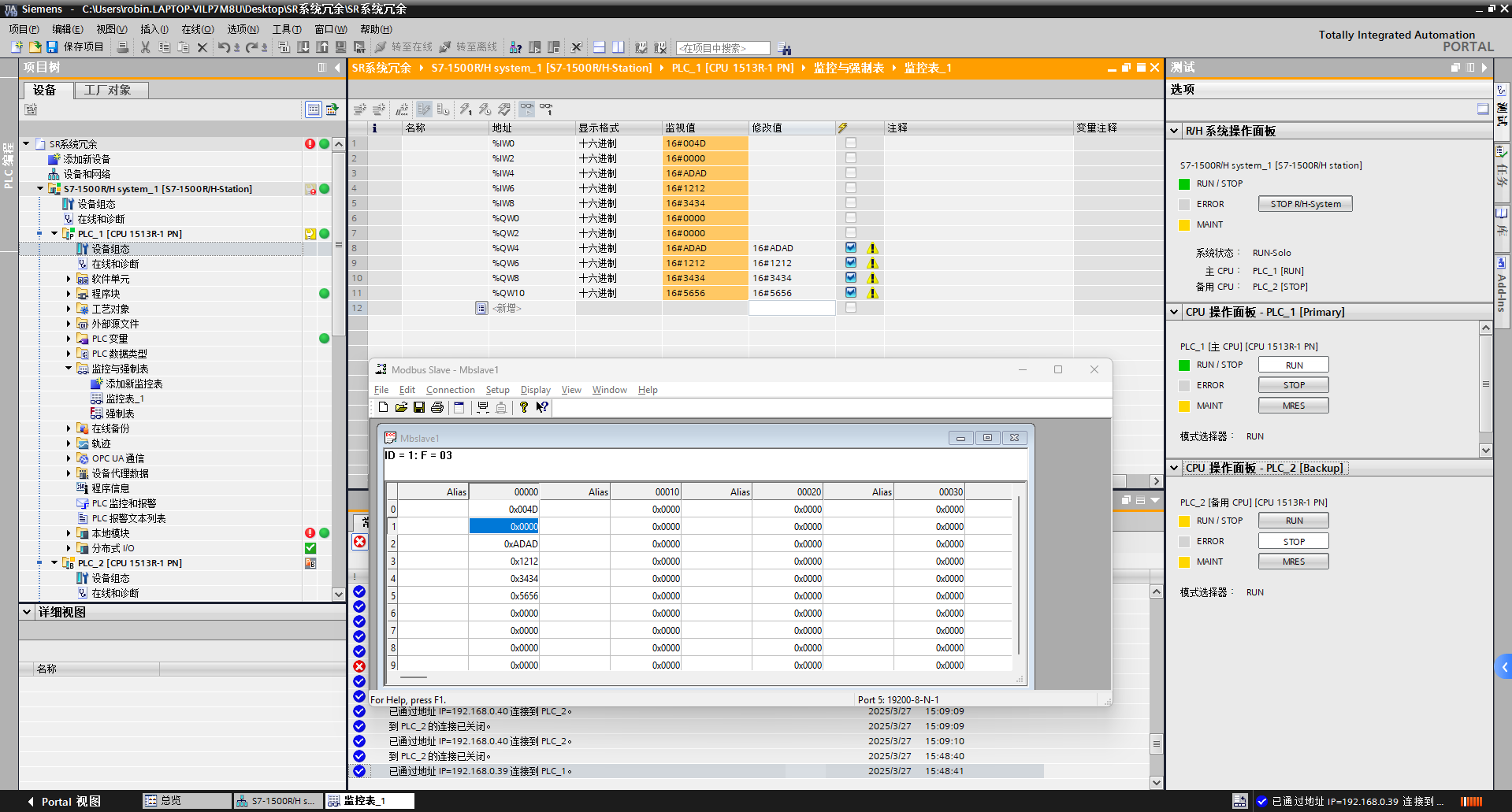Click the insert row icon in watch table toolbar
The image size is (1512, 812).
tap(360, 109)
